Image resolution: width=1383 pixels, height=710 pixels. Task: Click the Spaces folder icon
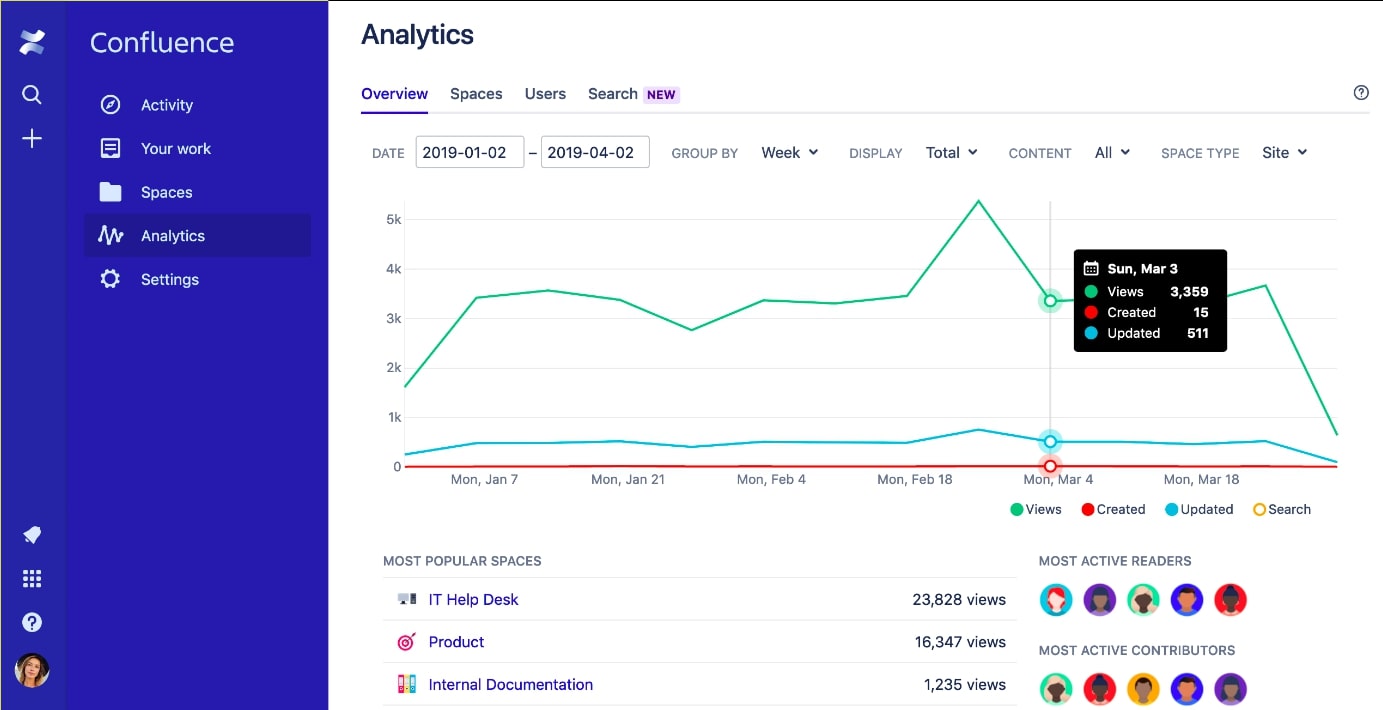(111, 192)
